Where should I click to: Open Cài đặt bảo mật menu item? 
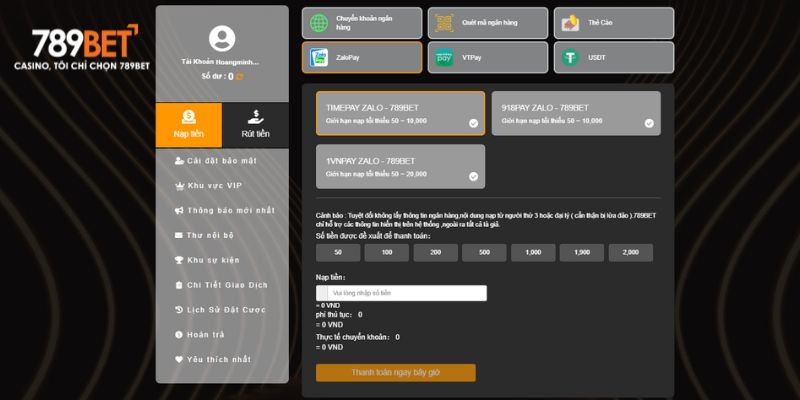(x=222, y=161)
